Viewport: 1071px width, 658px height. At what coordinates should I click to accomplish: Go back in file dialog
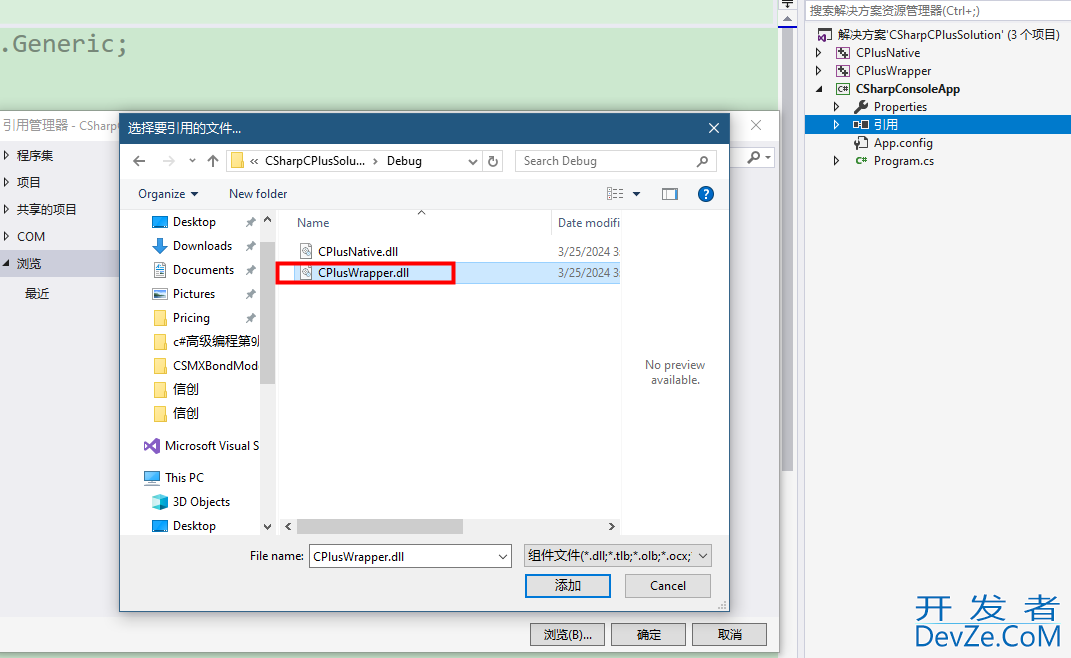click(139, 161)
